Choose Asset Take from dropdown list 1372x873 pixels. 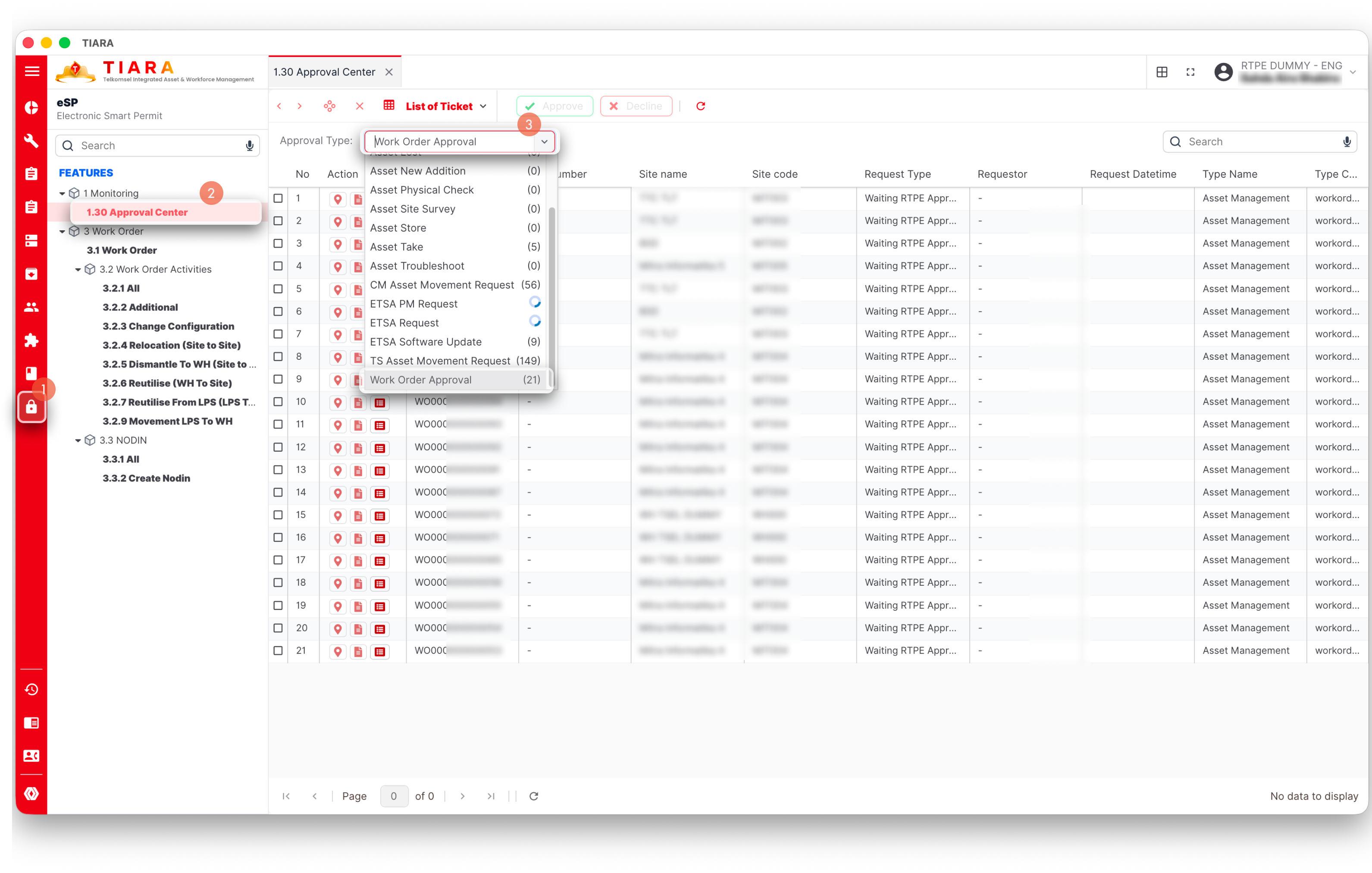(x=397, y=247)
